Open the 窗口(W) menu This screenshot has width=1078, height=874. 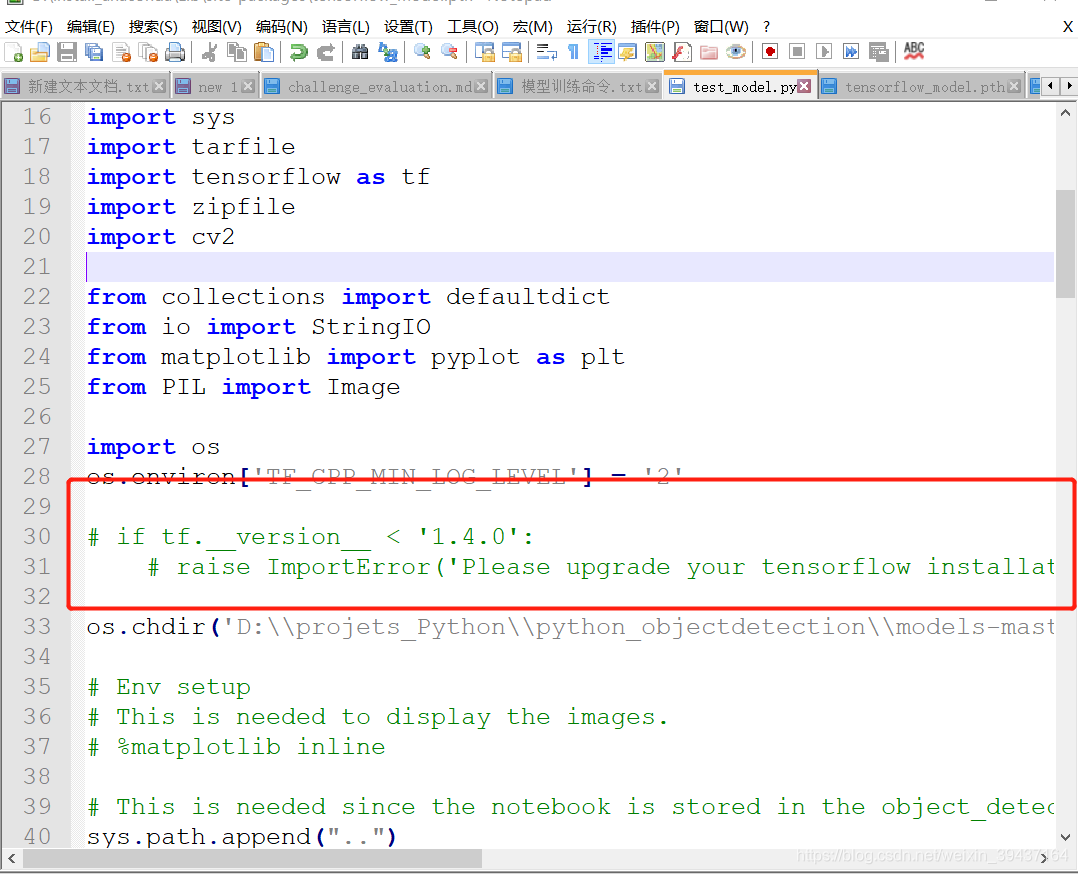[x=721, y=27]
